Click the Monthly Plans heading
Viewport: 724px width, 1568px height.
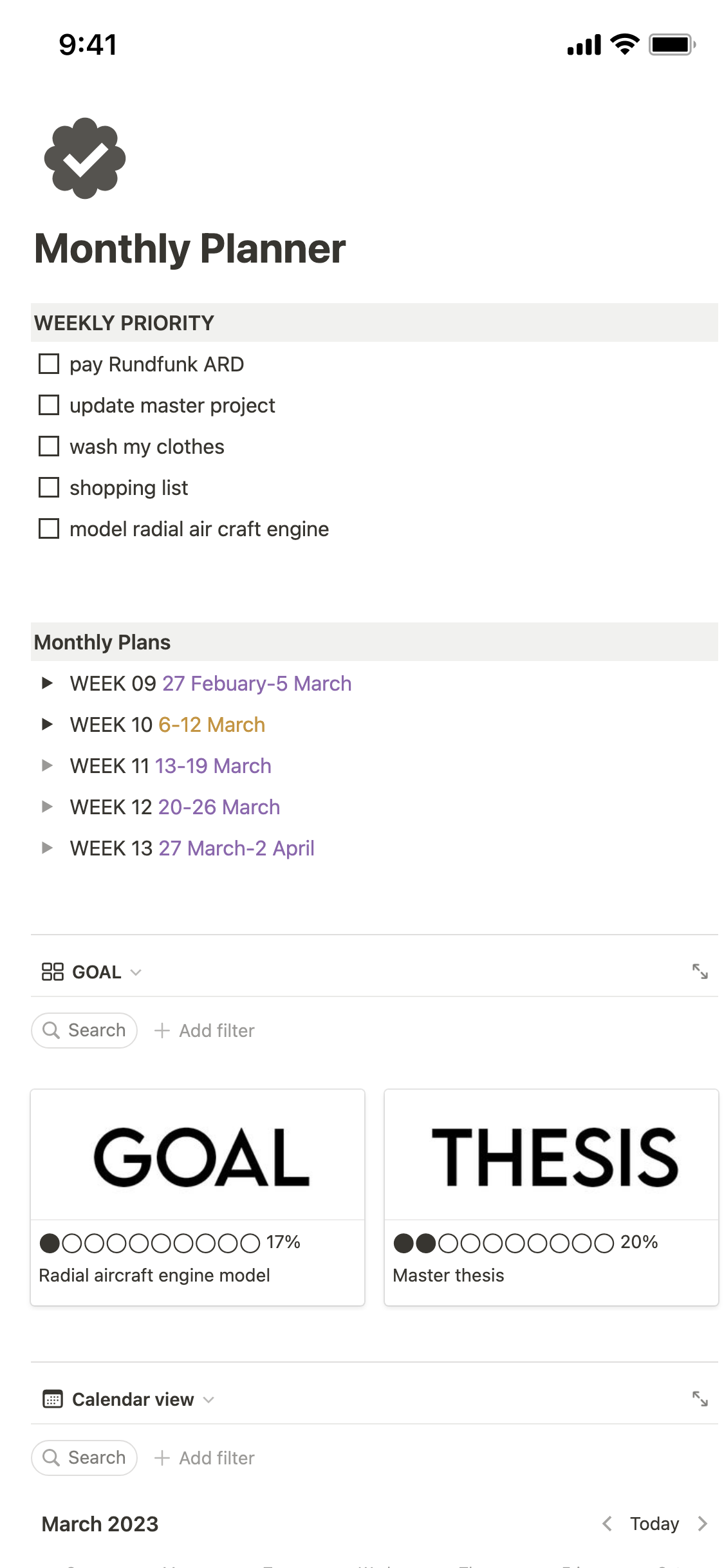(102, 642)
